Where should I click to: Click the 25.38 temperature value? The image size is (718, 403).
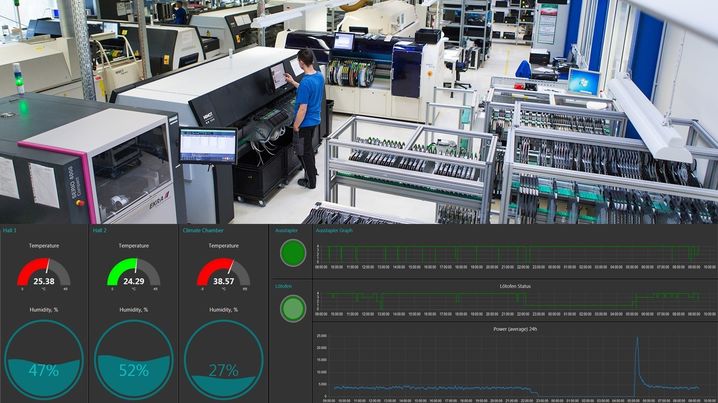point(44,281)
